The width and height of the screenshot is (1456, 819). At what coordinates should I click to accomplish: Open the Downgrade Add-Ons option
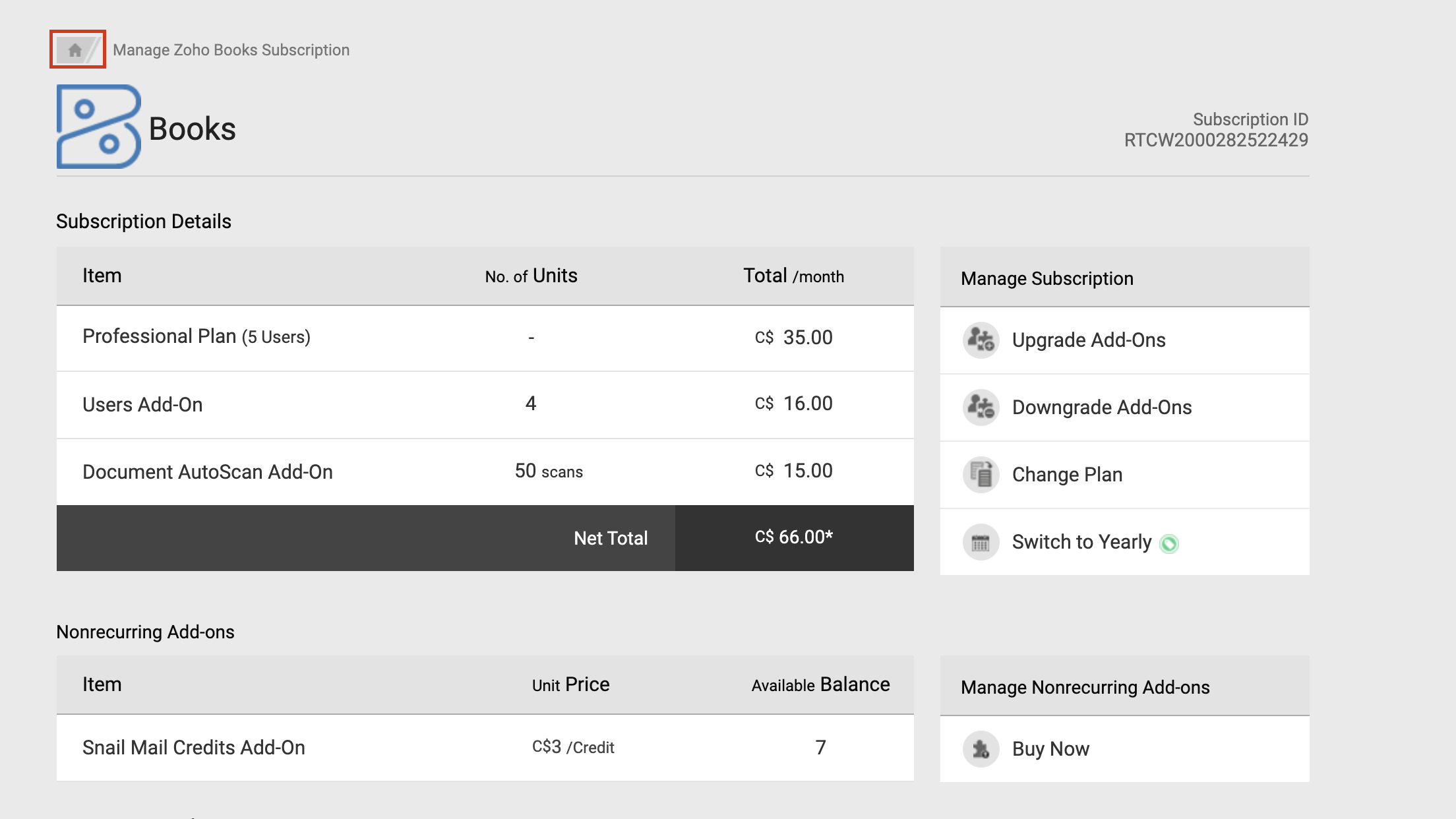click(1102, 408)
